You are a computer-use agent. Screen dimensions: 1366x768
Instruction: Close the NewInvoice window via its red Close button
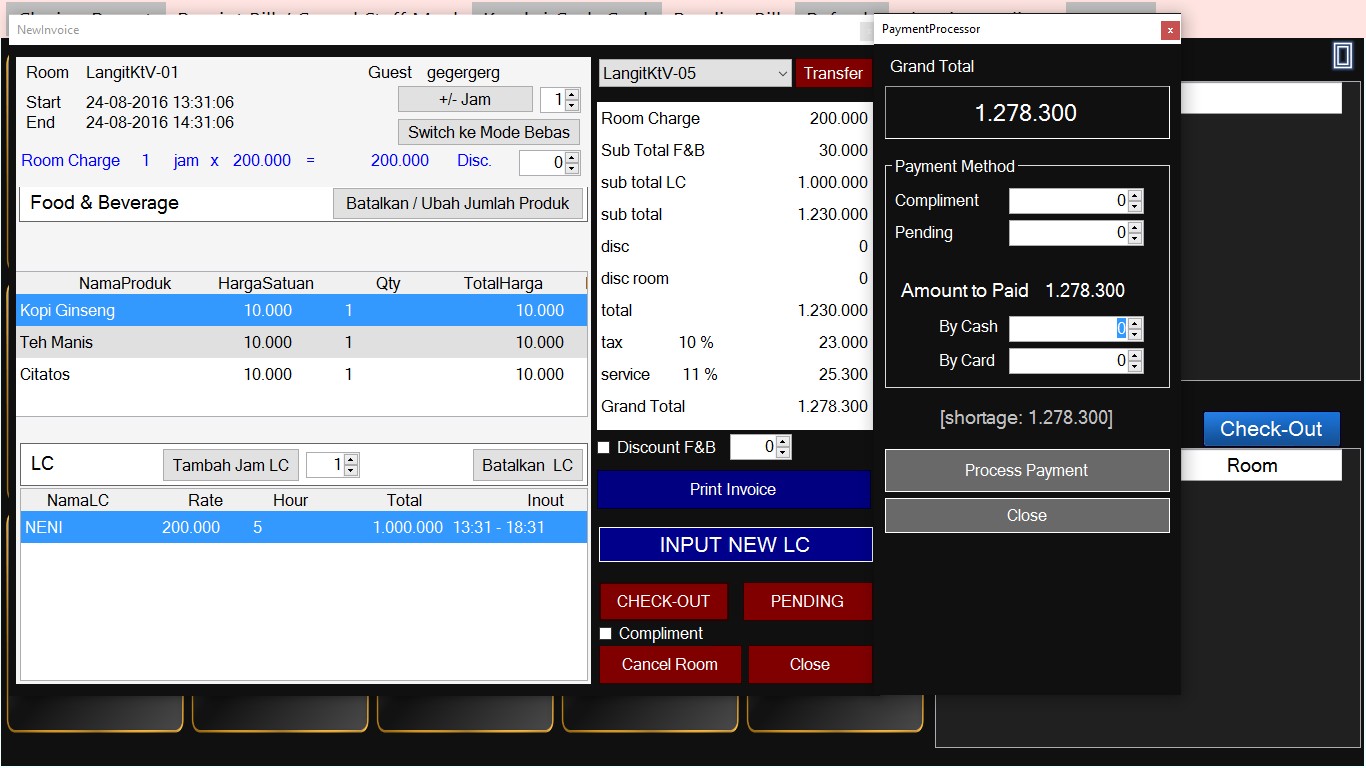click(x=810, y=665)
